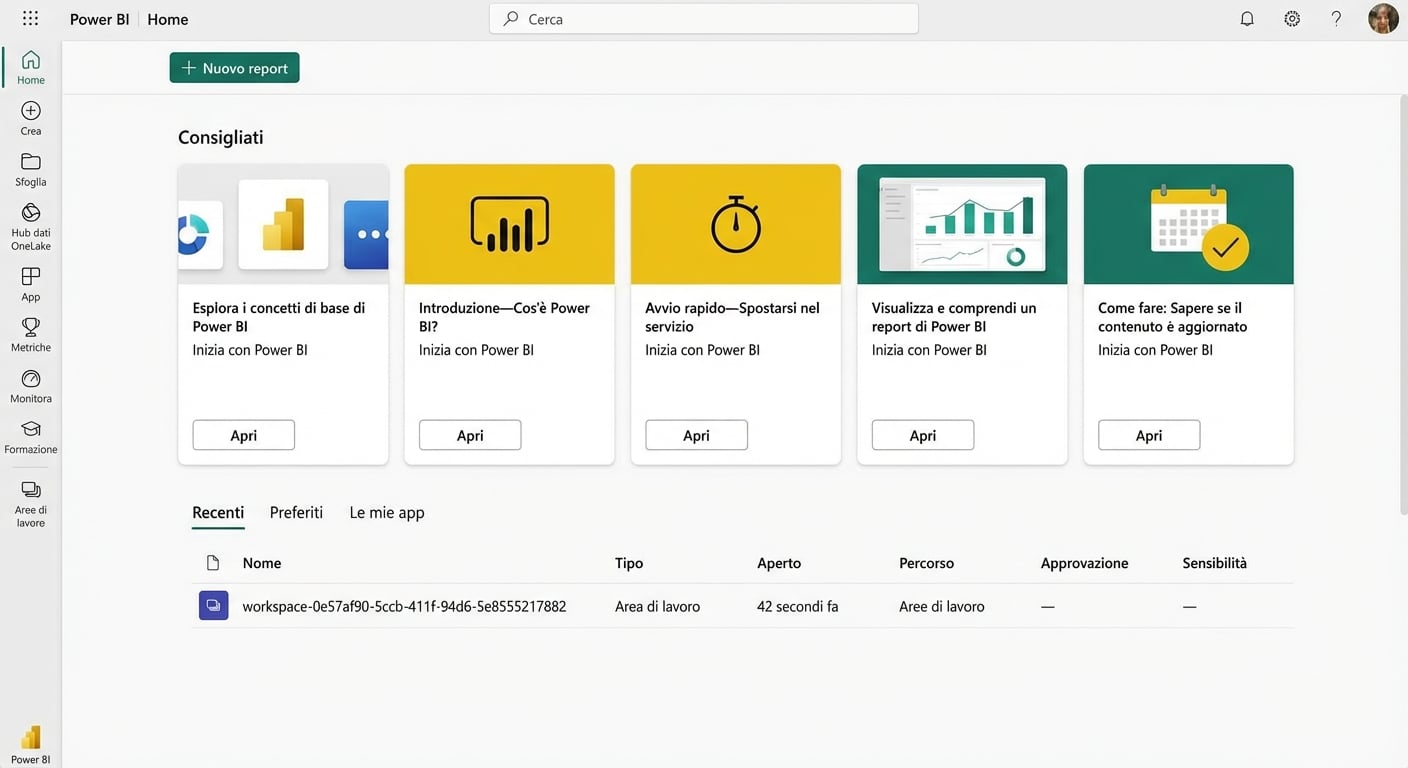Open App section in the sidebar
Screen dimensions: 1408x768
(x=31, y=284)
